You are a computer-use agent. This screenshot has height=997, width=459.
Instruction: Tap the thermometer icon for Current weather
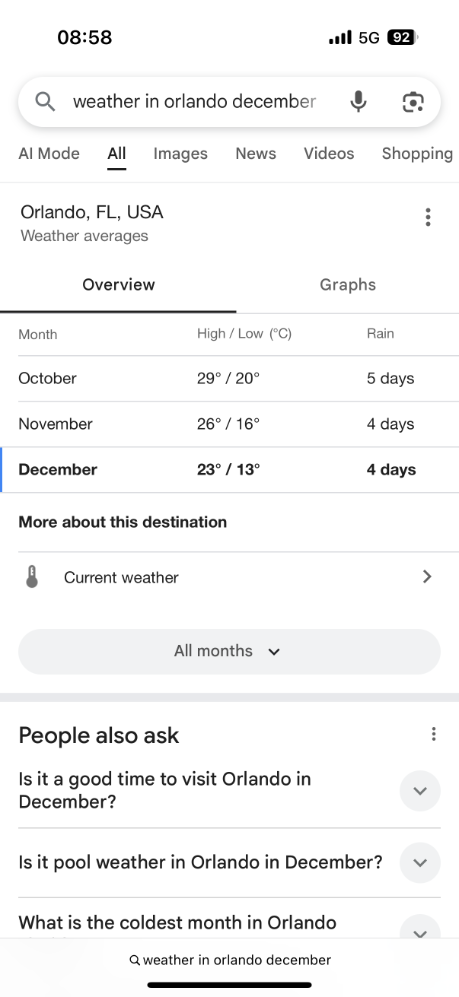[x=32, y=577]
